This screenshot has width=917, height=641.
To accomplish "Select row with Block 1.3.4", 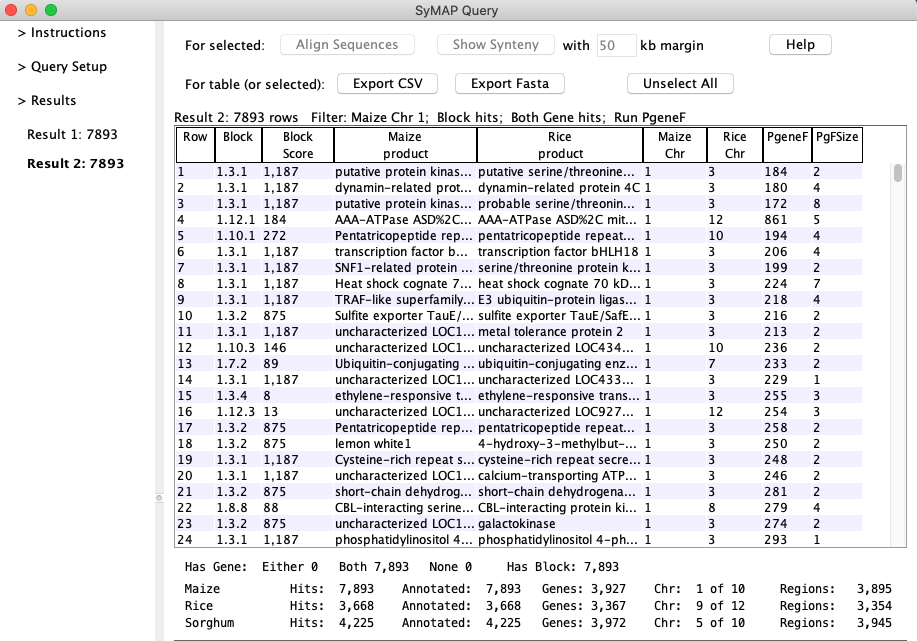I will point(519,396).
